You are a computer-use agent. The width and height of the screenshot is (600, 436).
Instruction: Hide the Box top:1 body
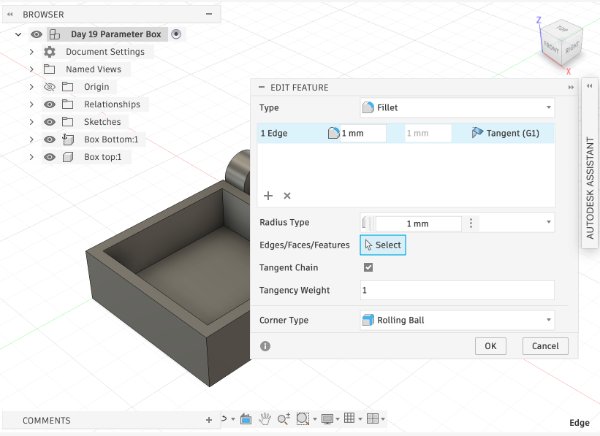click(49, 157)
